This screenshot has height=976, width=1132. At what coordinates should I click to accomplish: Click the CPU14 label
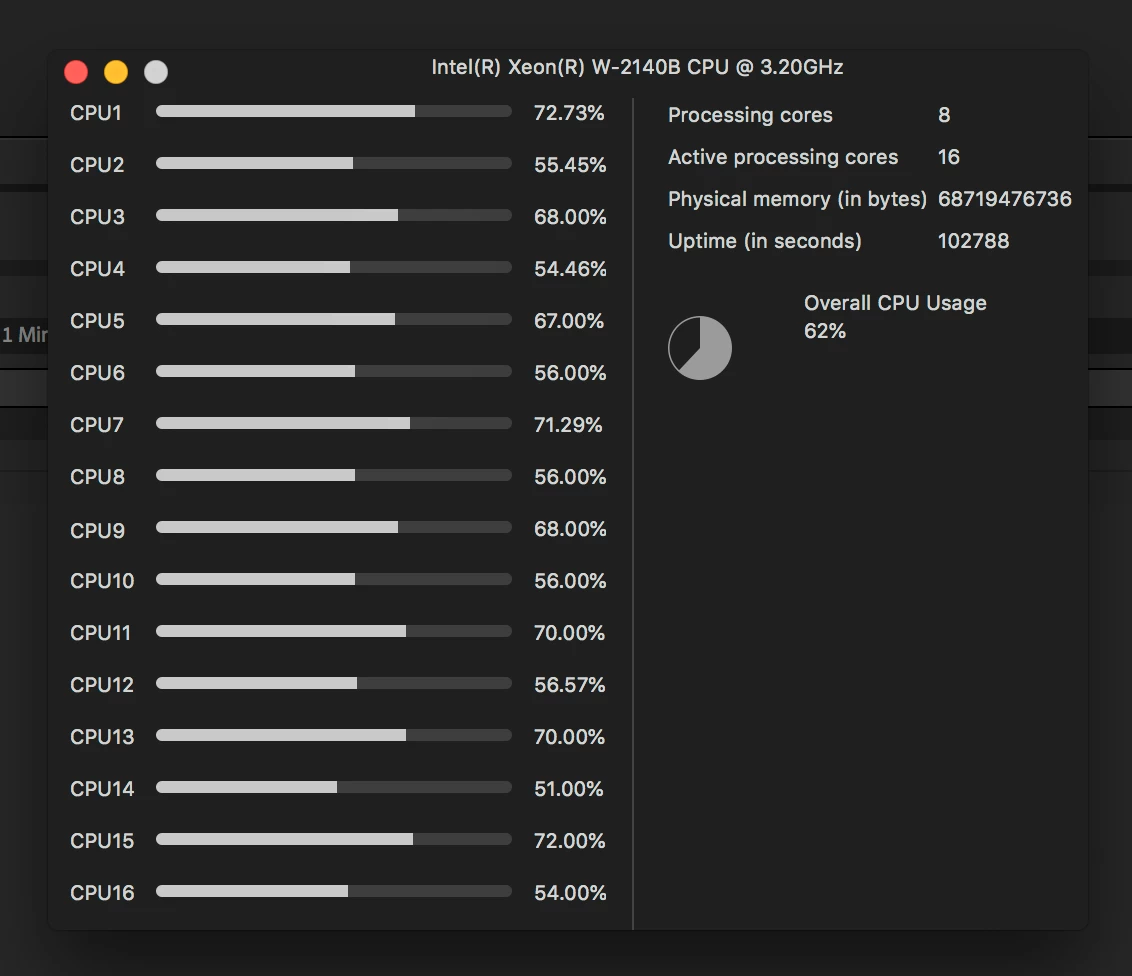(102, 789)
